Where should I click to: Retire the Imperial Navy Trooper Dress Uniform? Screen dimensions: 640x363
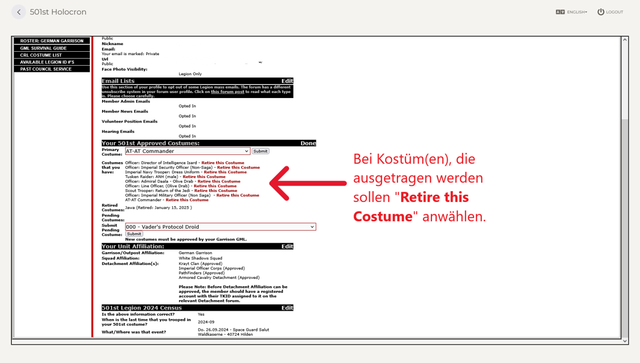[x=225, y=172]
